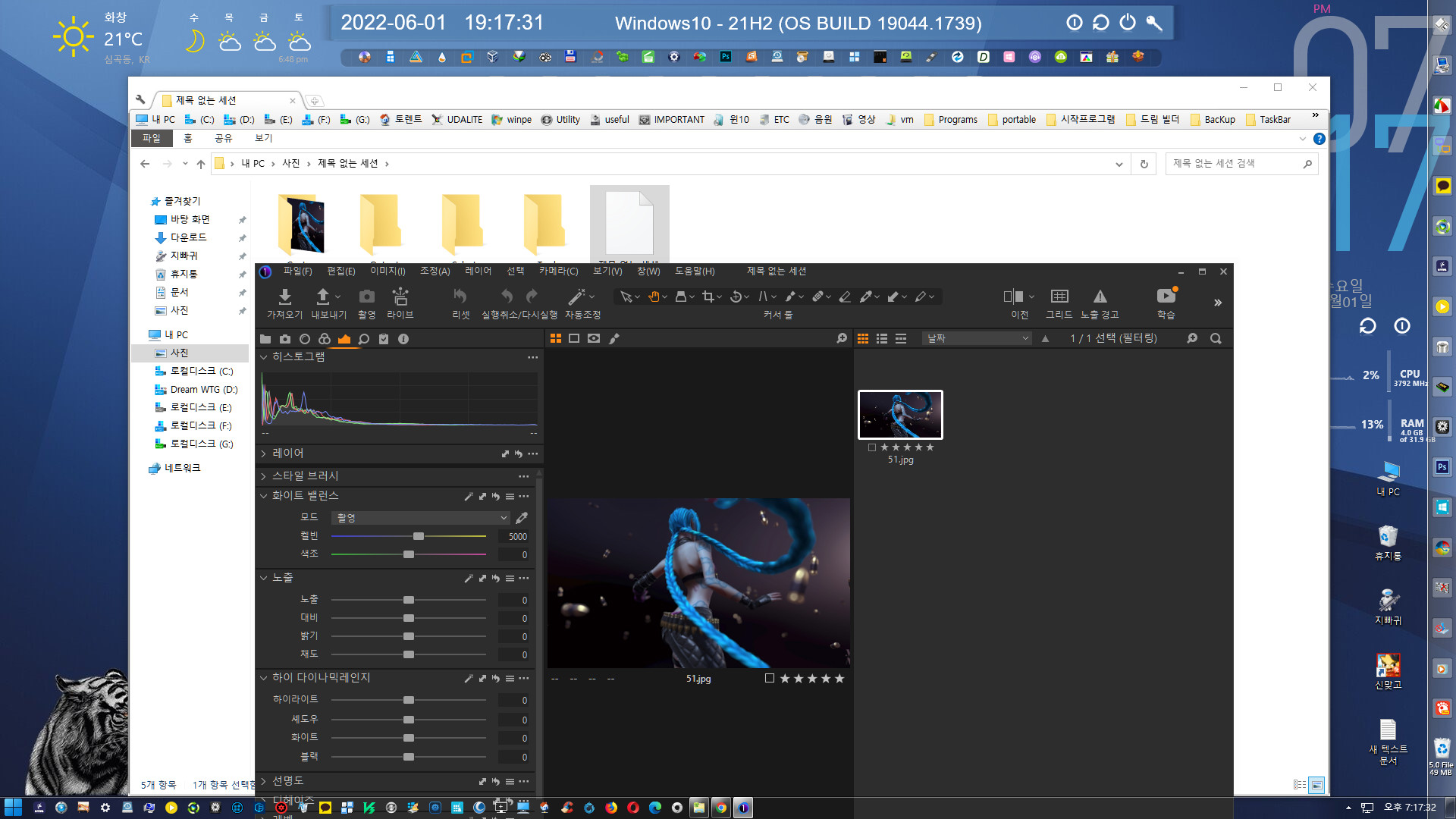
Task: Select the Crop cursor tool
Action: tap(708, 297)
